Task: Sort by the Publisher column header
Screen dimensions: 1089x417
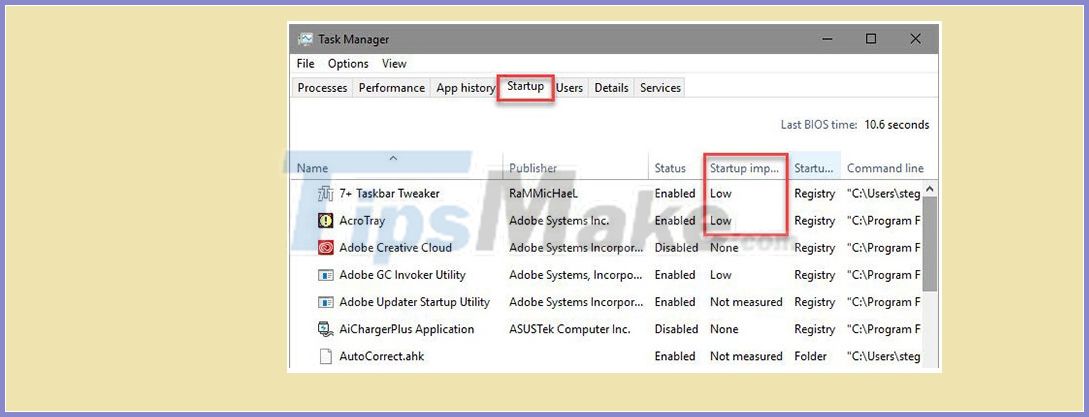Action: point(576,167)
